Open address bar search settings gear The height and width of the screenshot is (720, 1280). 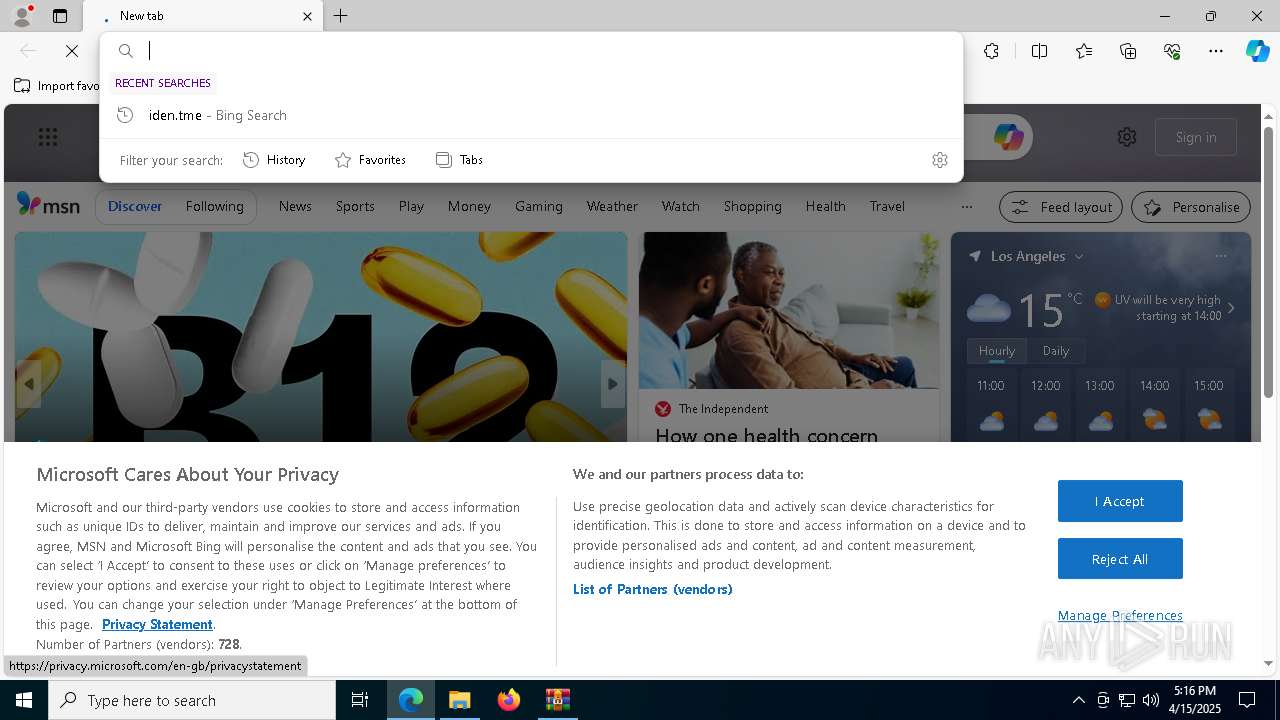click(939, 160)
